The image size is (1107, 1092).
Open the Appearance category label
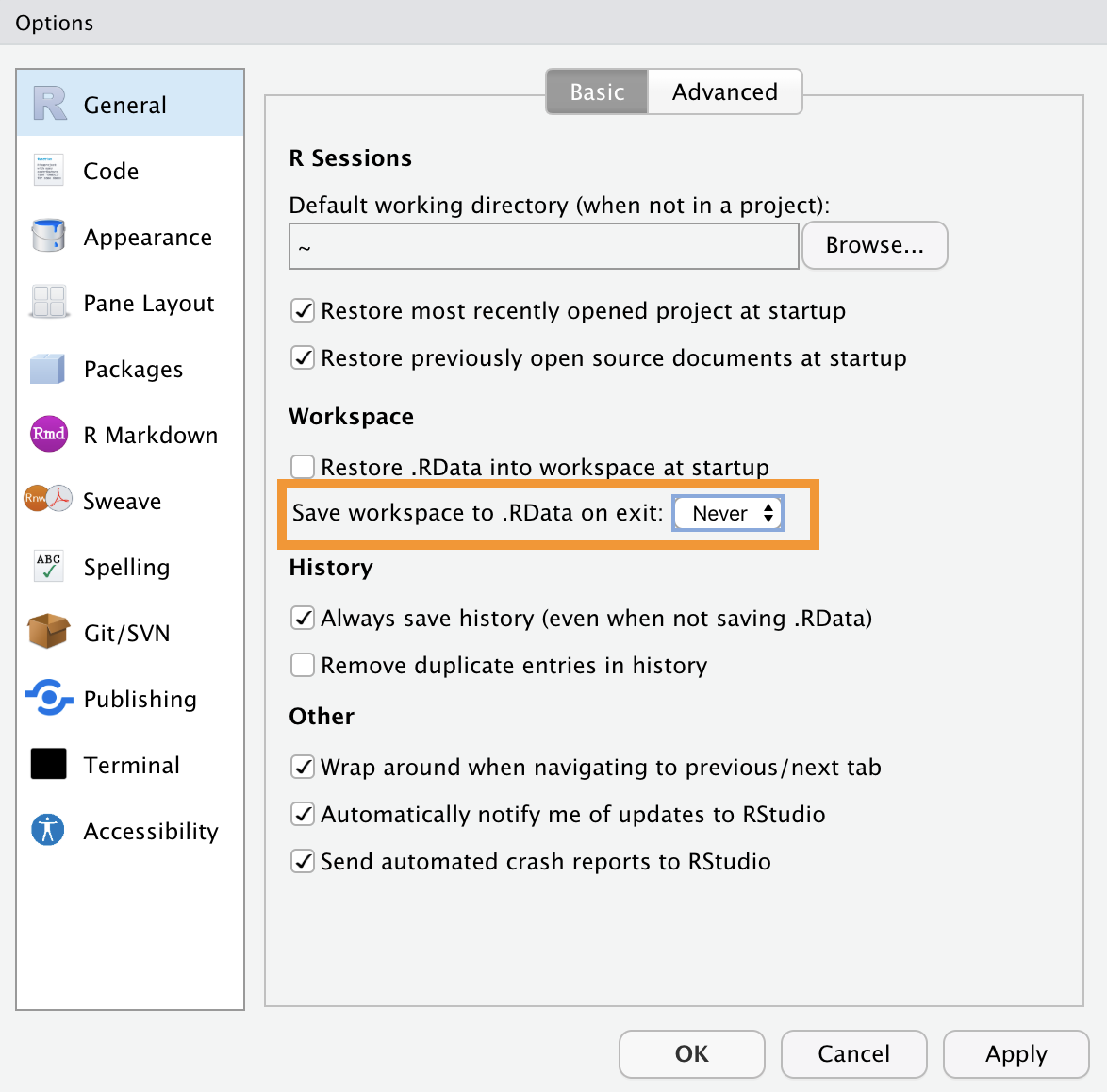pyautogui.click(x=147, y=238)
